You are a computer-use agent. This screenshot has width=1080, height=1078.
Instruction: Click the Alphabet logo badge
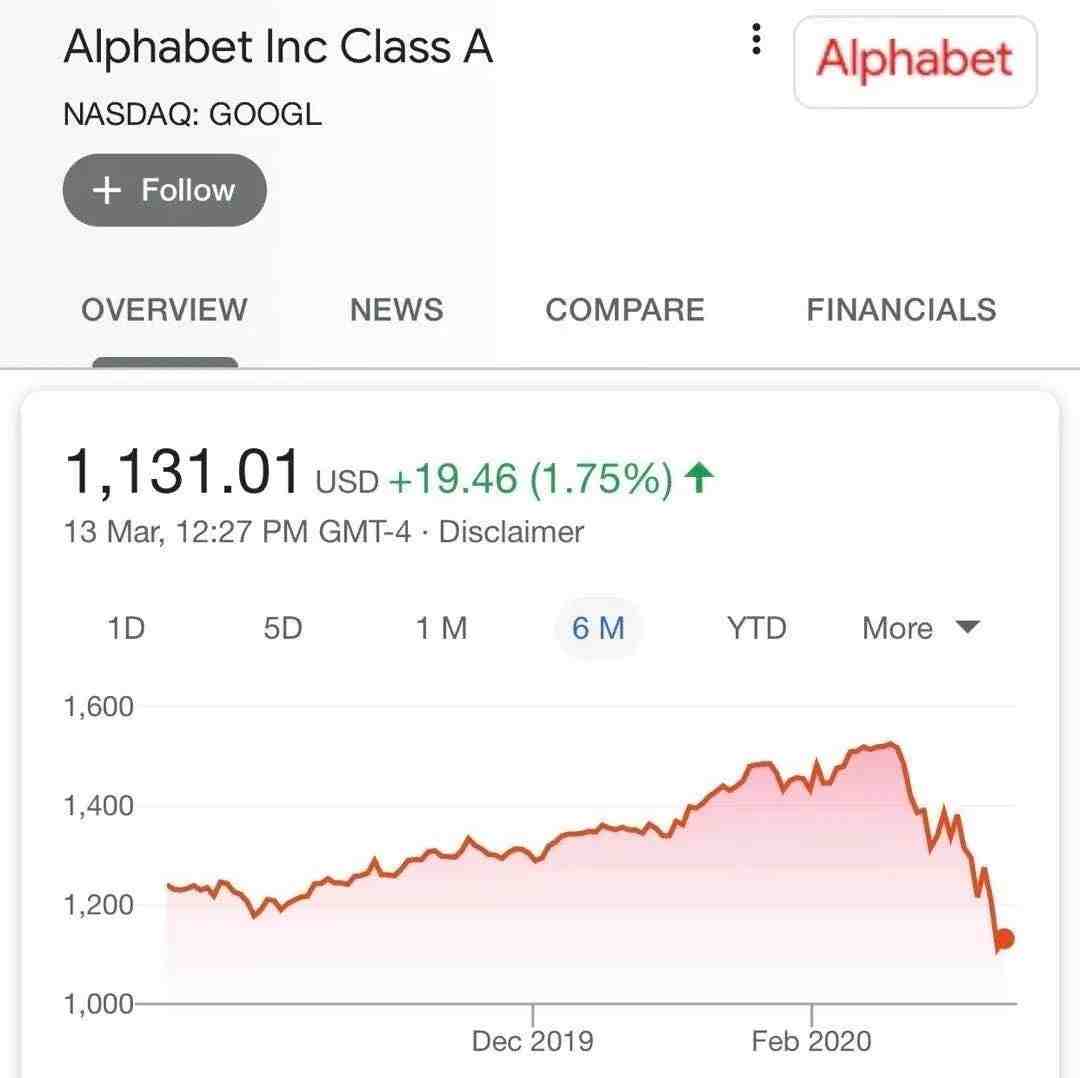pos(915,62)
